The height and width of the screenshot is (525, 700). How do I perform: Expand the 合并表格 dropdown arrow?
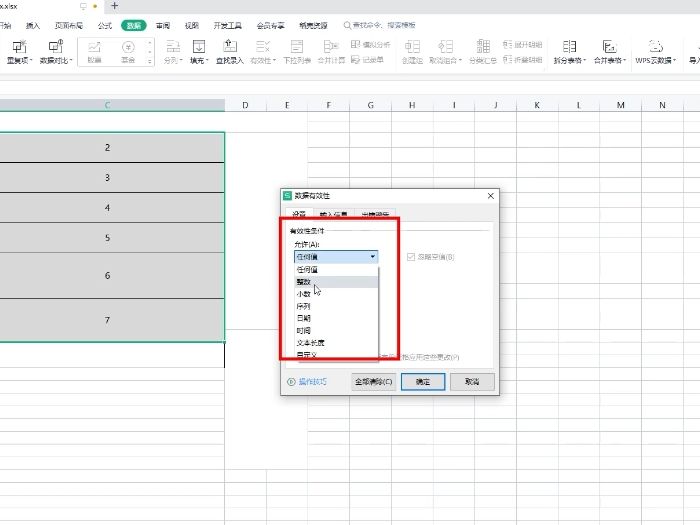pyautogui.click(x=625, y=60)
